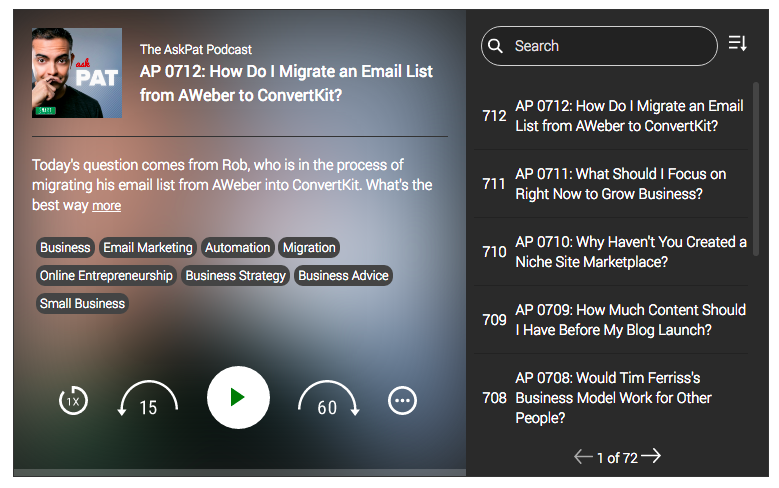Click the episode list scrollbar
The image size is (779, 488).
coord(756,169)
